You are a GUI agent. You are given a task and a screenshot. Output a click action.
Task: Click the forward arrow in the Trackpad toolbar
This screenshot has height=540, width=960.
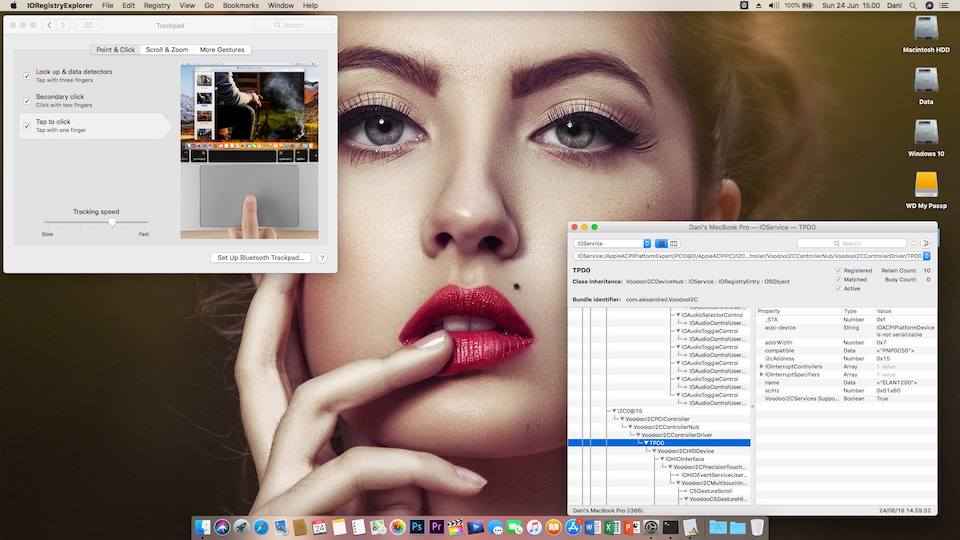click(63, 25)
